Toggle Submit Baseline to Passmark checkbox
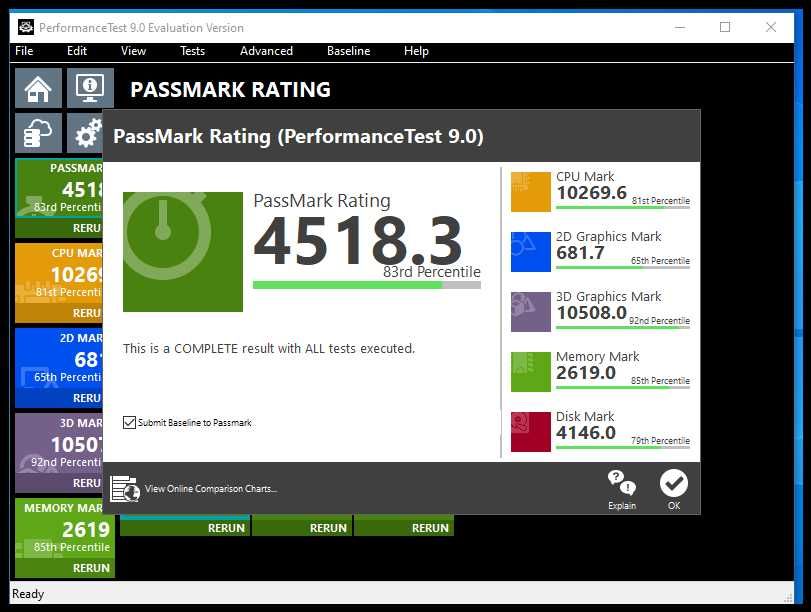This screenshot has width=811, height=612. (129, 423)
